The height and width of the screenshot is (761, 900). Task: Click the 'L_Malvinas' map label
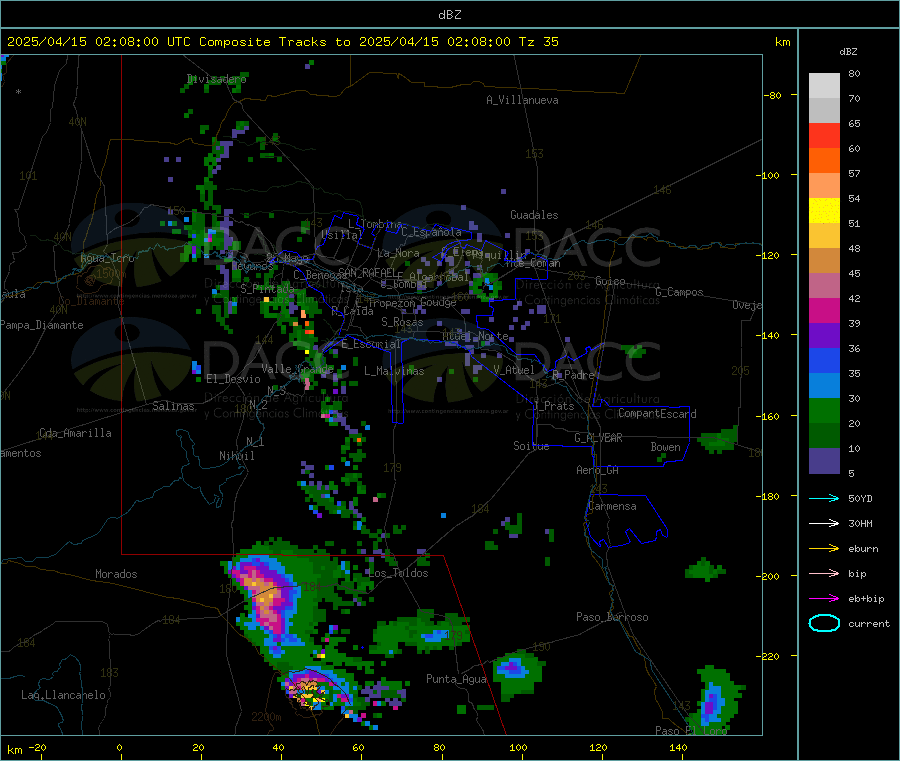(x=394, y=371)
